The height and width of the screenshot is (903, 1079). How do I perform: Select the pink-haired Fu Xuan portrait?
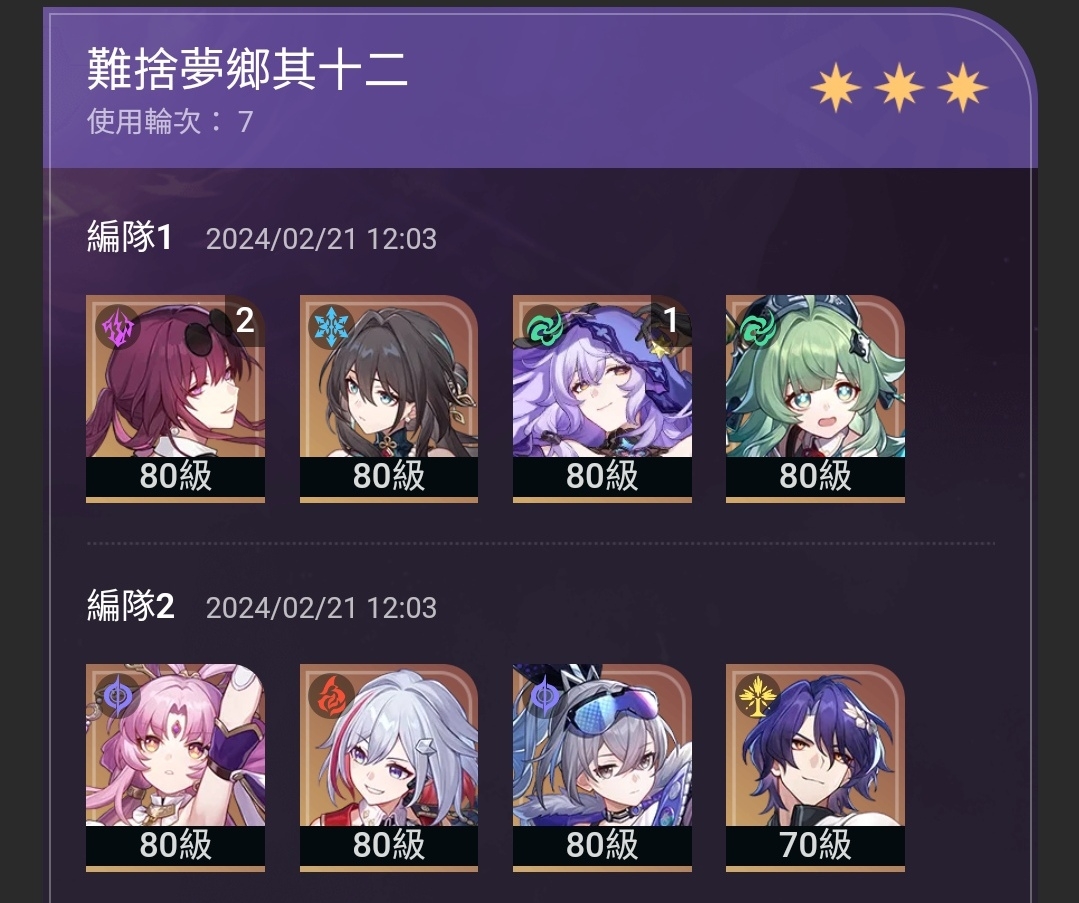click(175, 767)
